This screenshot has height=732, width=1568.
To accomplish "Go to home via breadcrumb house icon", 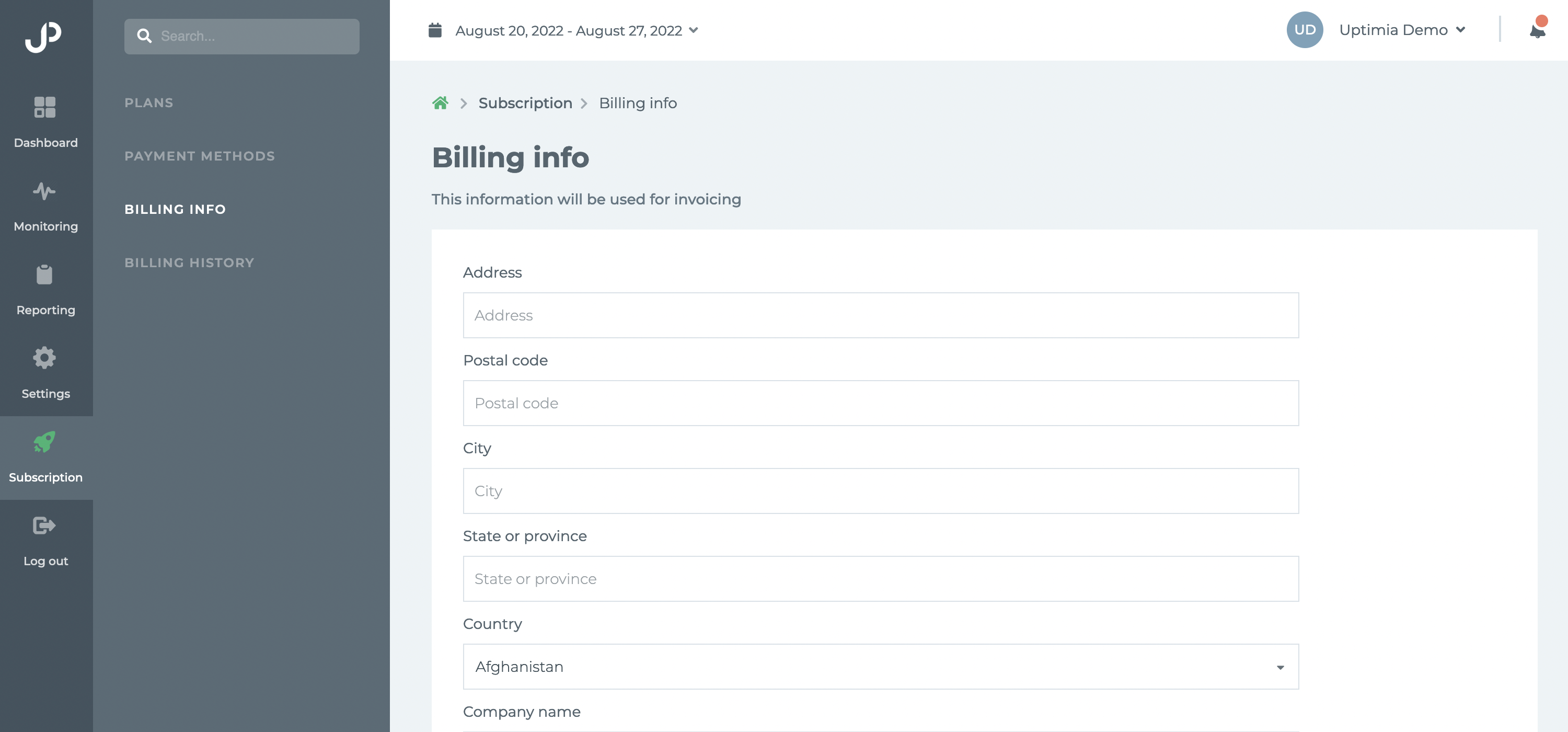I will click(x=440, y=103).
